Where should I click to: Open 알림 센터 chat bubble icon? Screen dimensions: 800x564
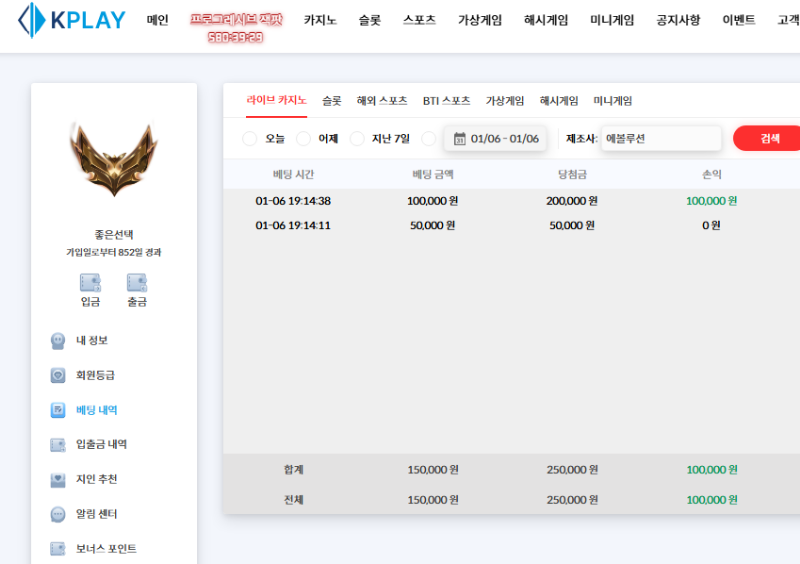click(x=58, y=514)
